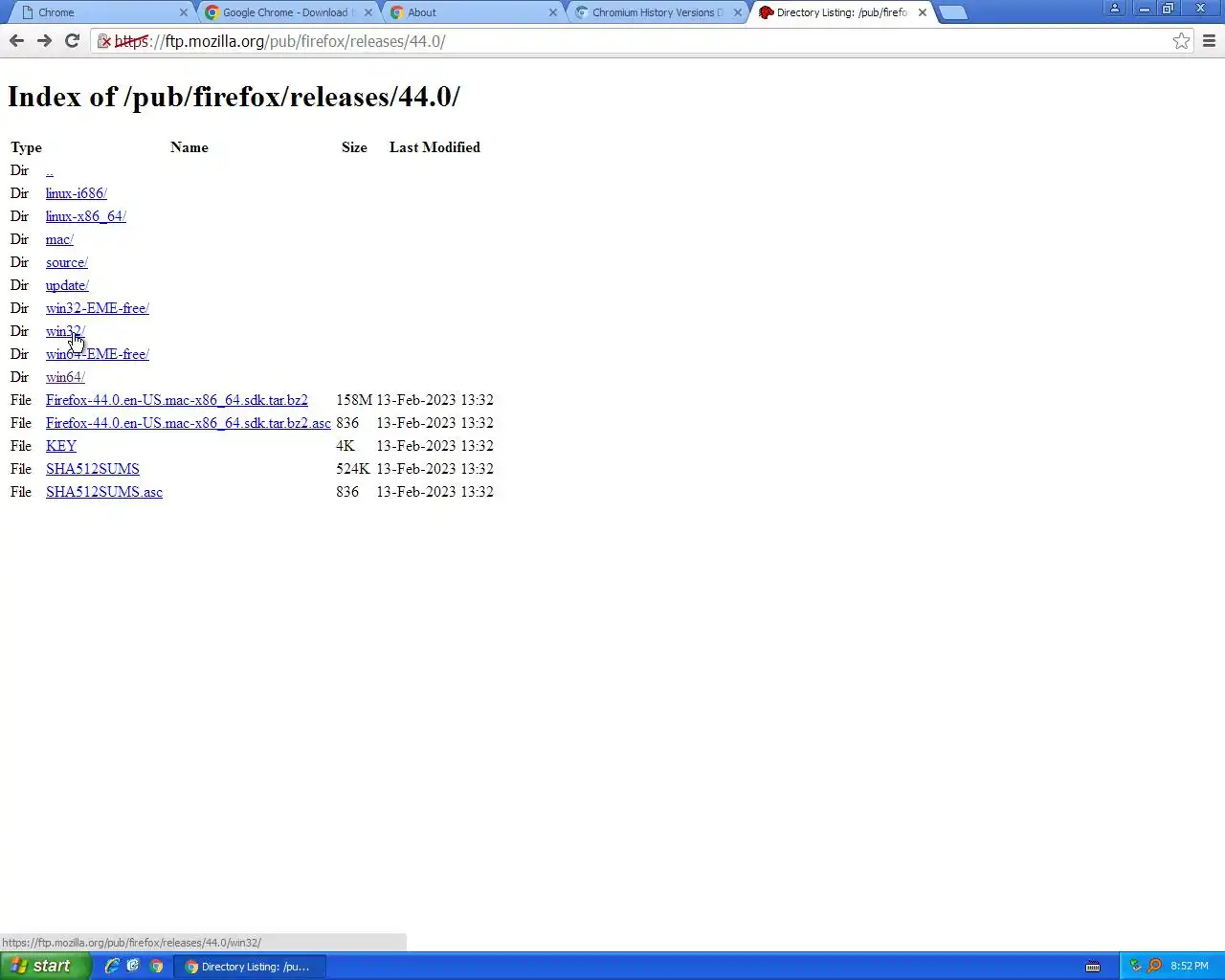Click the second quick launch browser icon
This screenshot has height=980, width=1225.
pos(133,966)
